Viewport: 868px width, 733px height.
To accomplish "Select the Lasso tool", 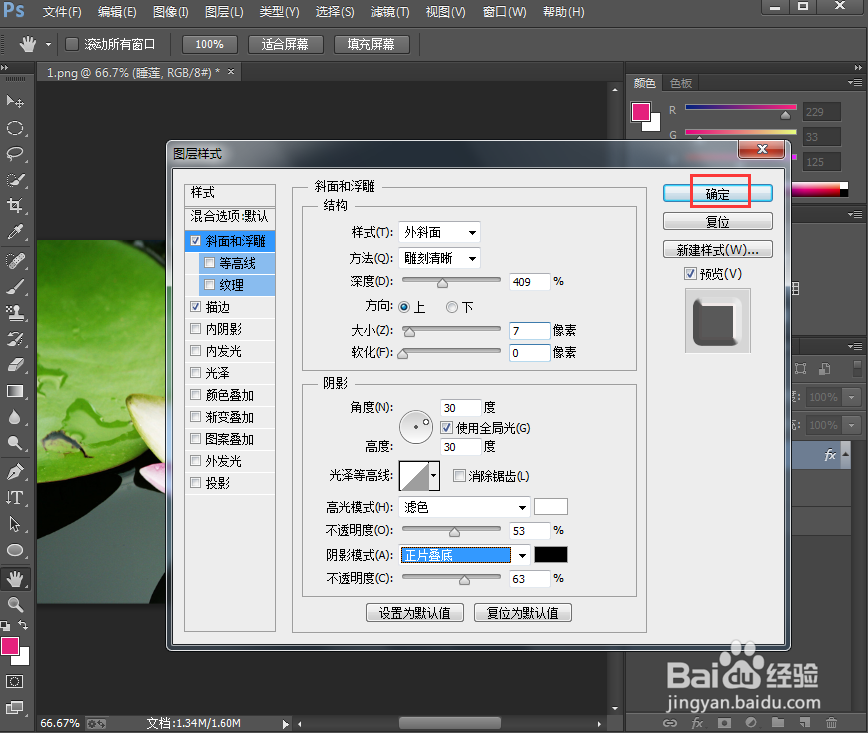I will pos(15,154).
